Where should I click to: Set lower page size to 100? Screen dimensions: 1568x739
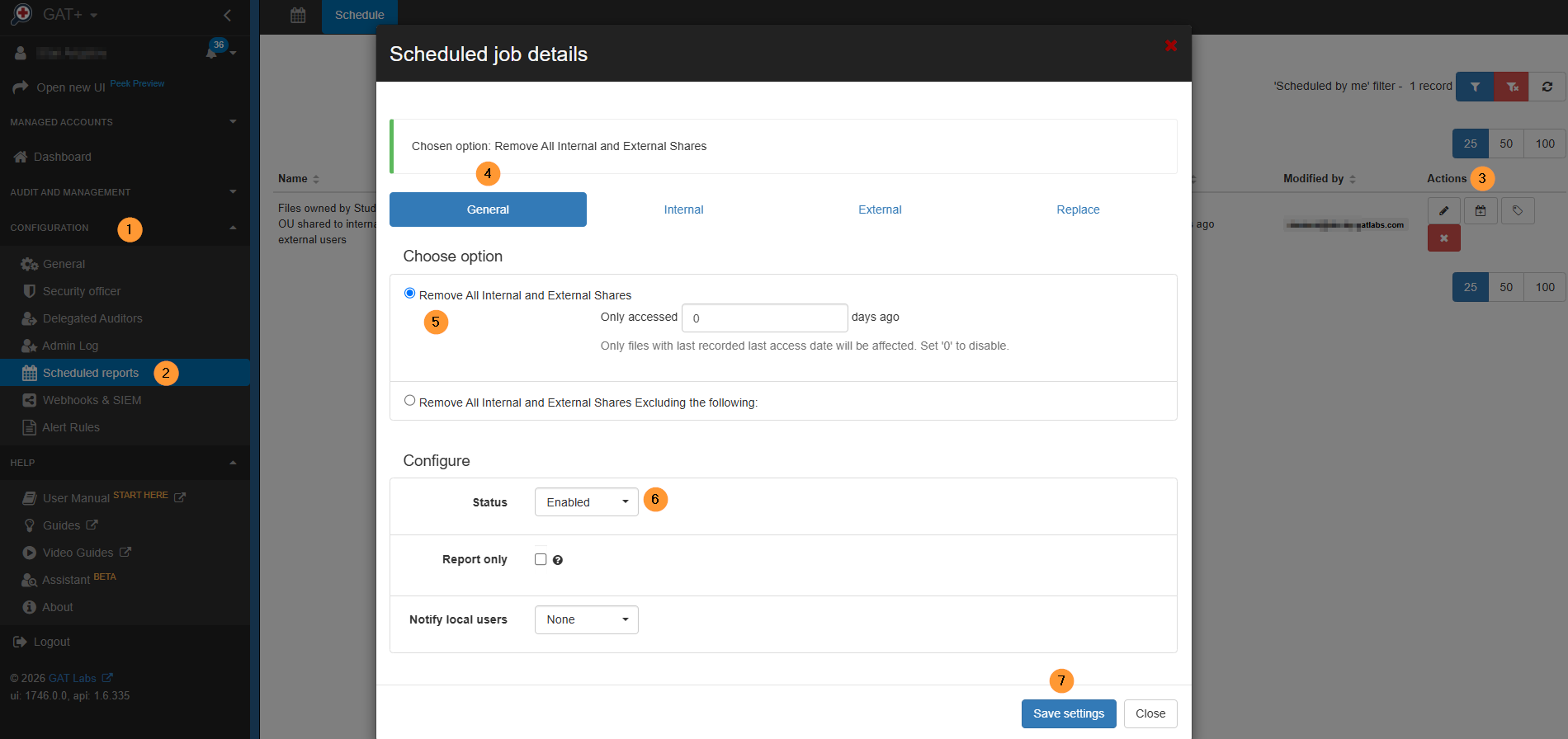pyautogui.click(x=1545, y=287)
